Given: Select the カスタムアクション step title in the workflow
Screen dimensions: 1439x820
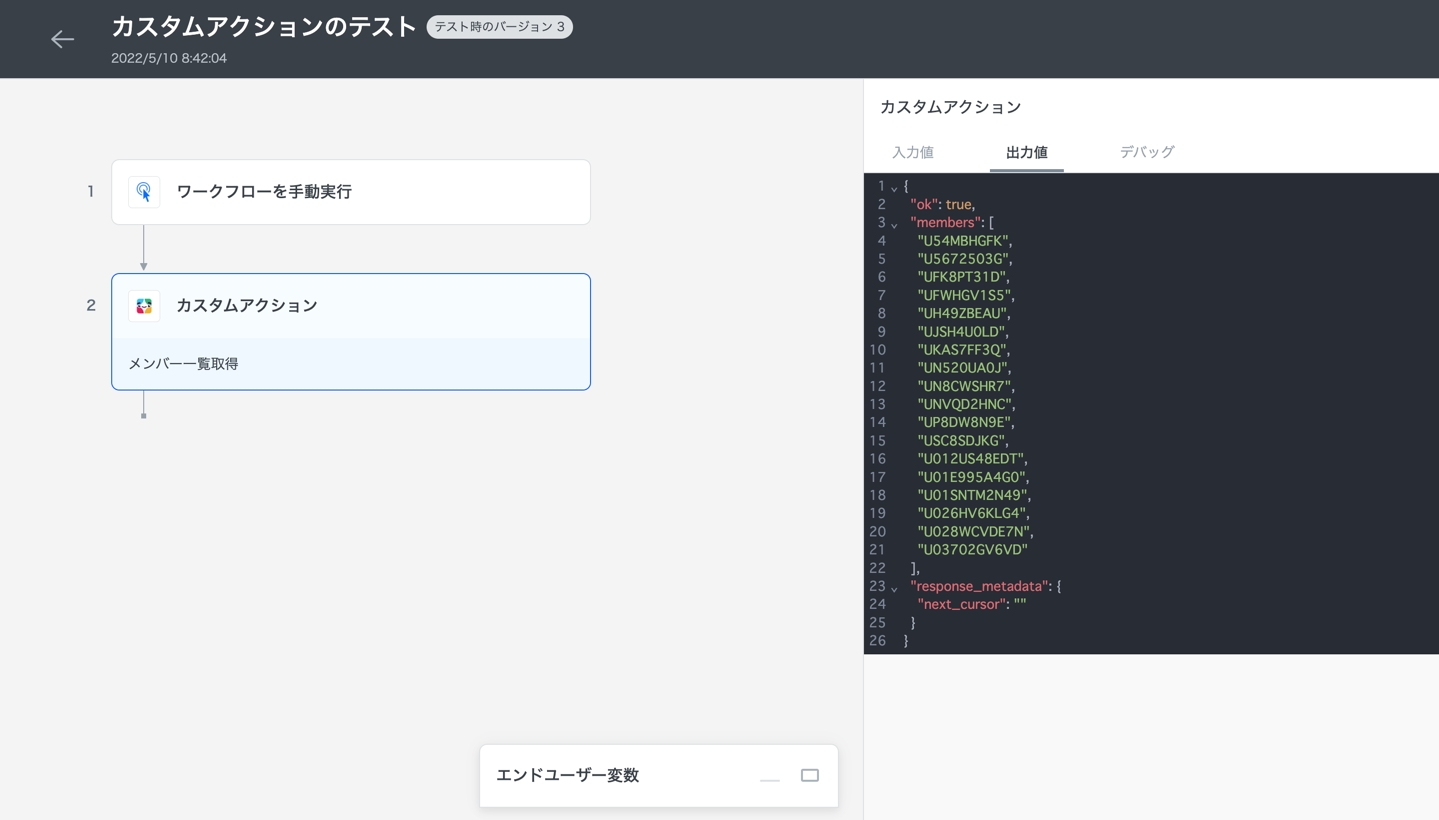Looking at the screenshot, I should click(x=247, y=306).
